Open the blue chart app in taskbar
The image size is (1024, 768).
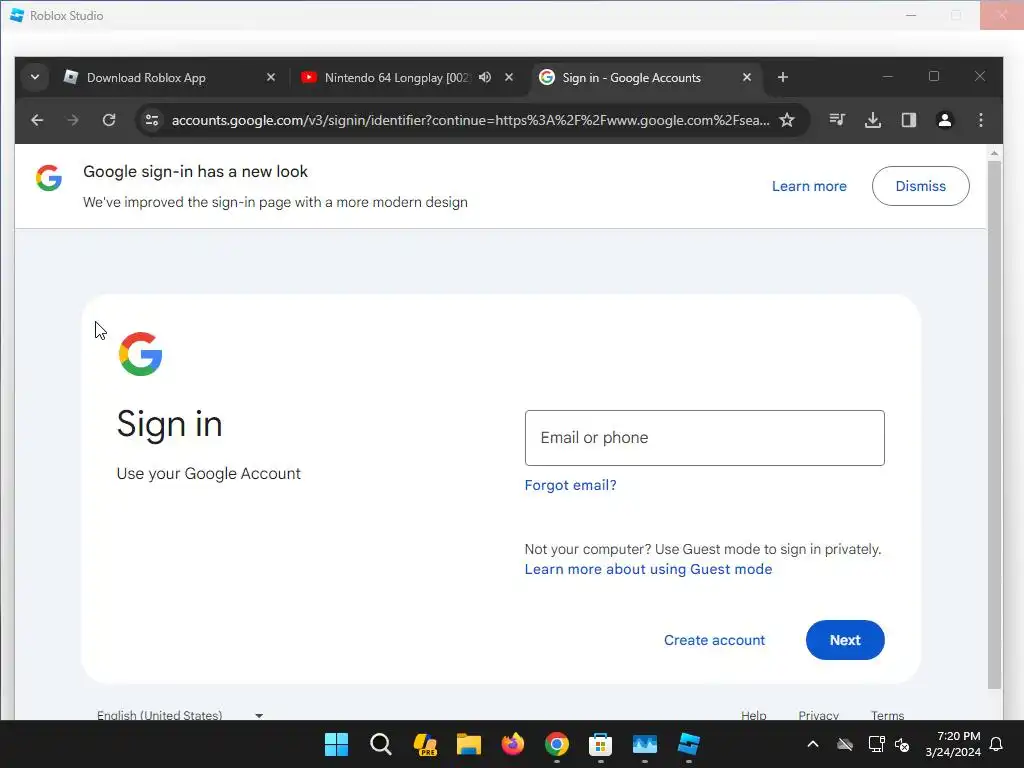[645, 744]
